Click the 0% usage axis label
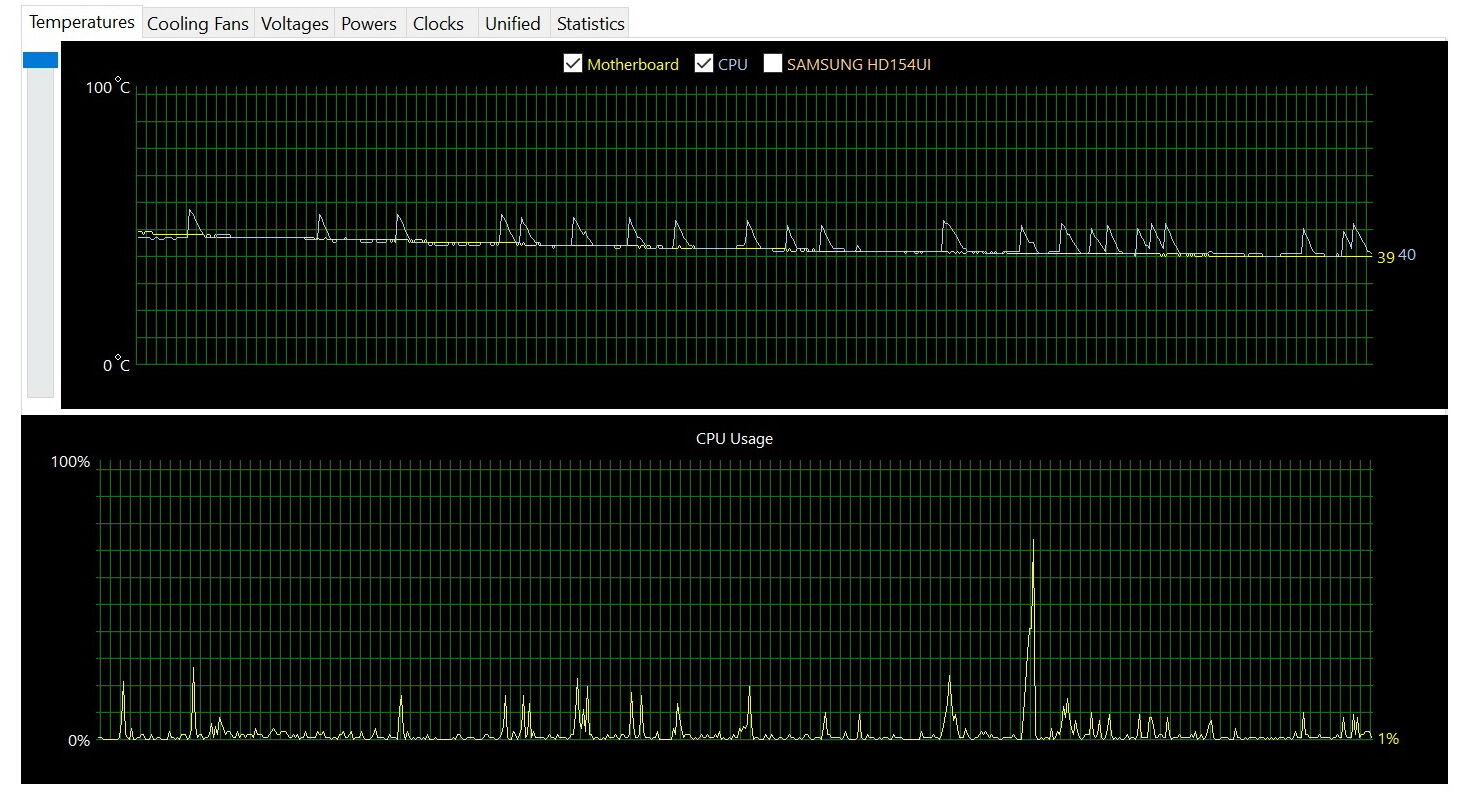 pyautogui.click(x=79, y=740)
